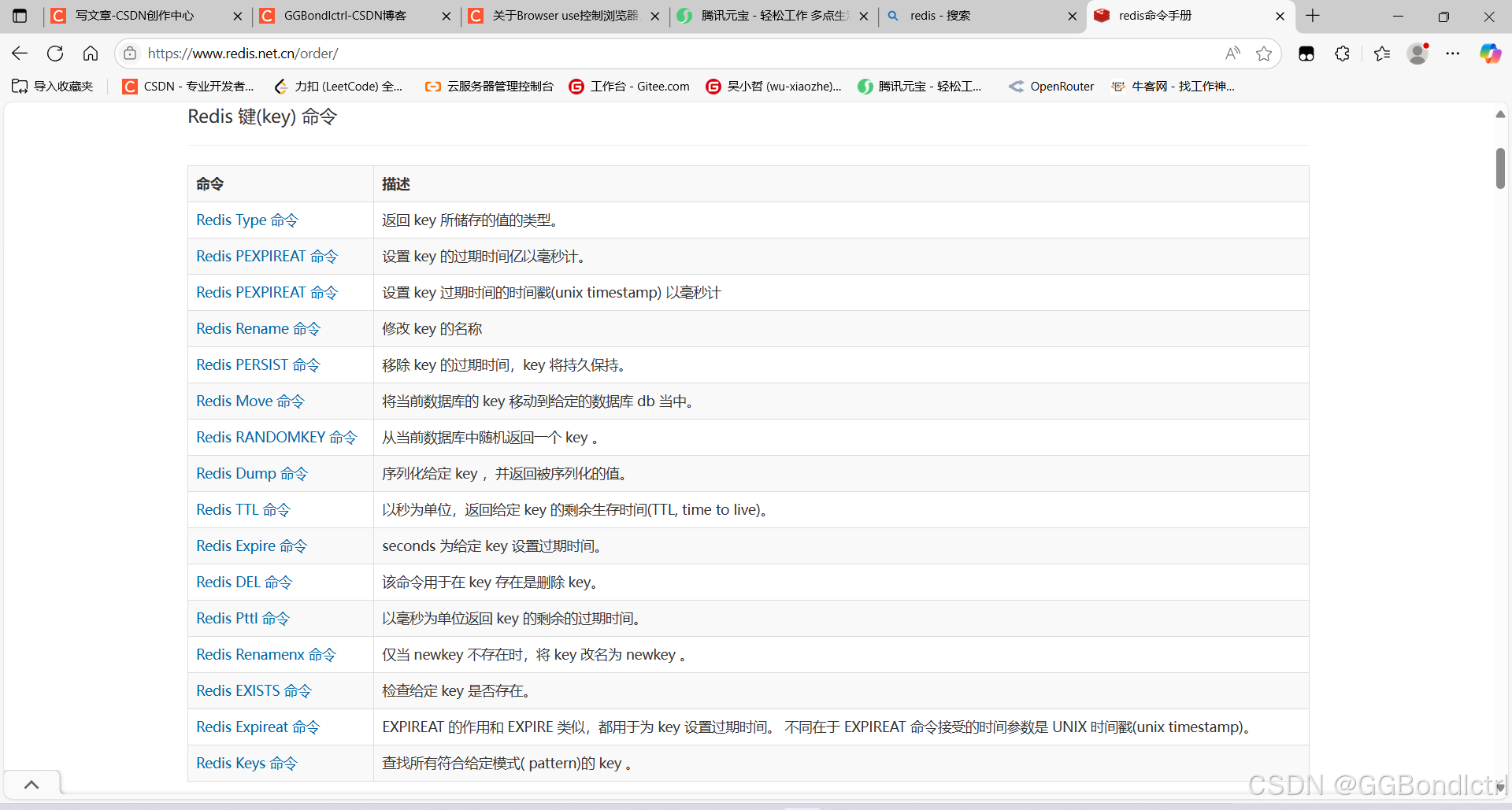Open the Redis RANDOMKEY 命令 link
The width and height of the screenshot is (1512, 810).
(276, 438)
